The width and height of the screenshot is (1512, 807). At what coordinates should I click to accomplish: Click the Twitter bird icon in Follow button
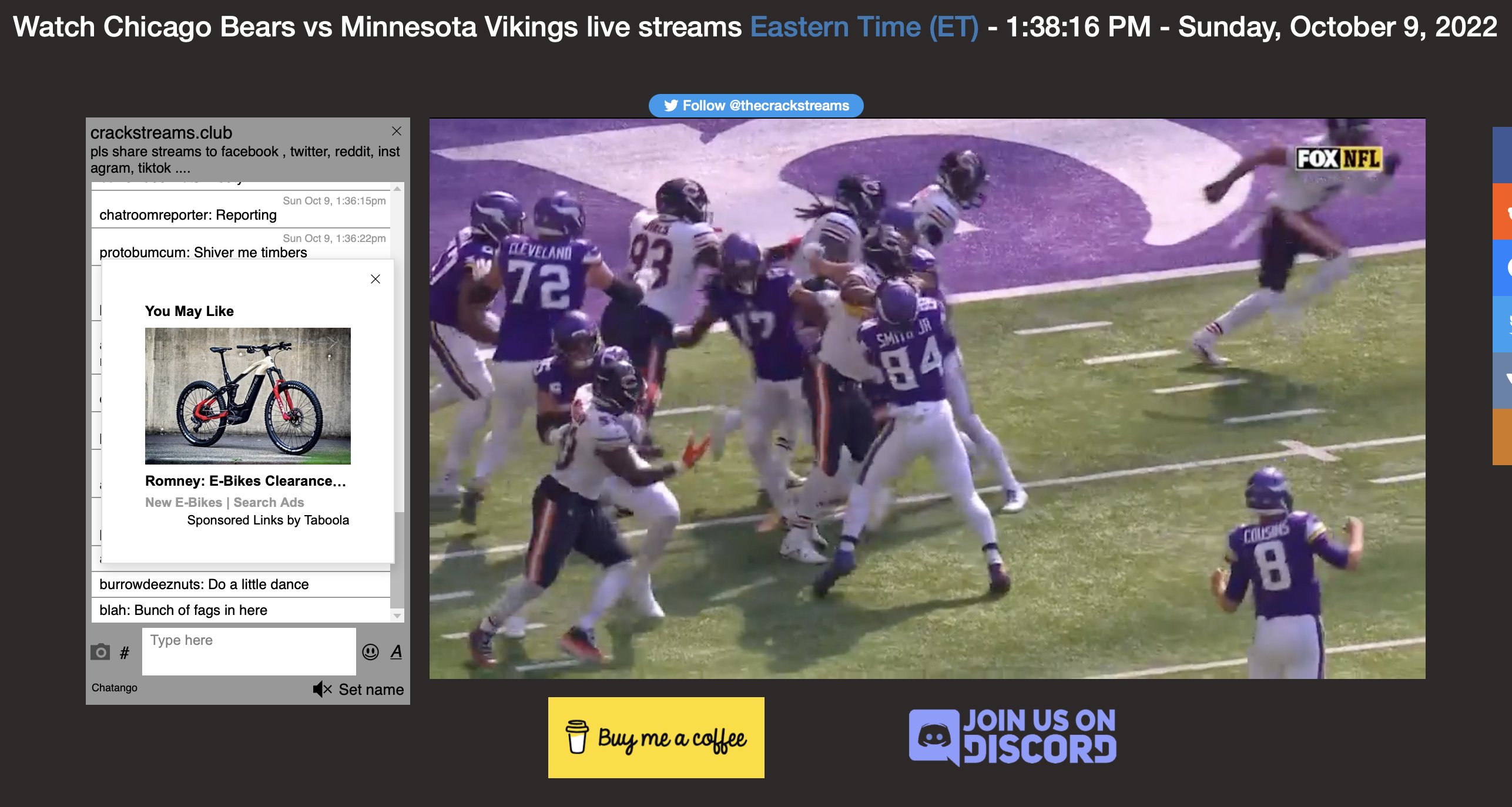pos(671,106)
